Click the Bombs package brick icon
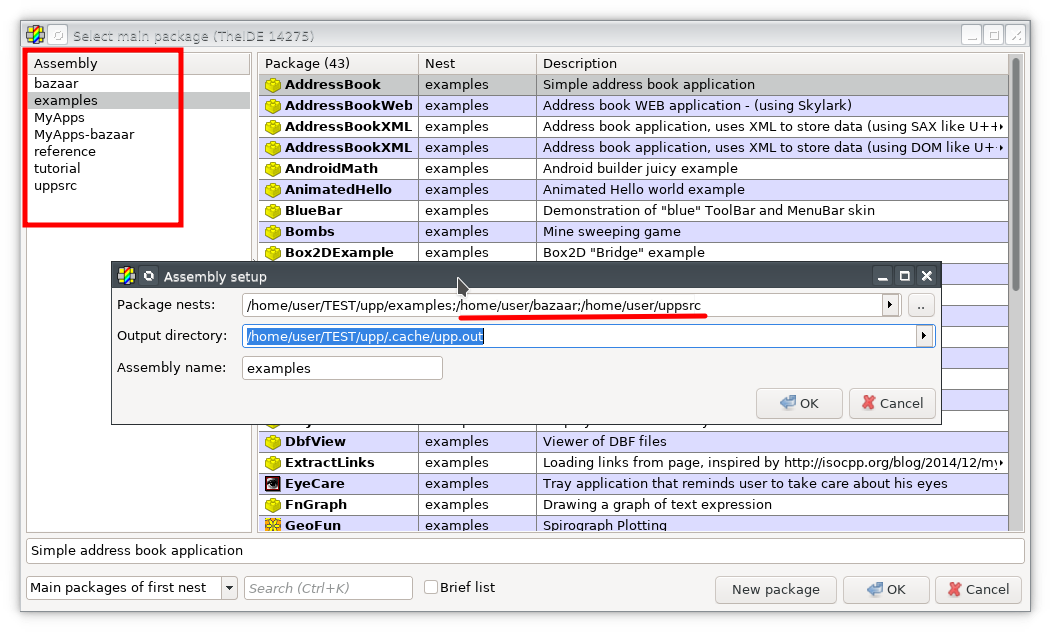1051x632 pixels. (x=273, y=232)
